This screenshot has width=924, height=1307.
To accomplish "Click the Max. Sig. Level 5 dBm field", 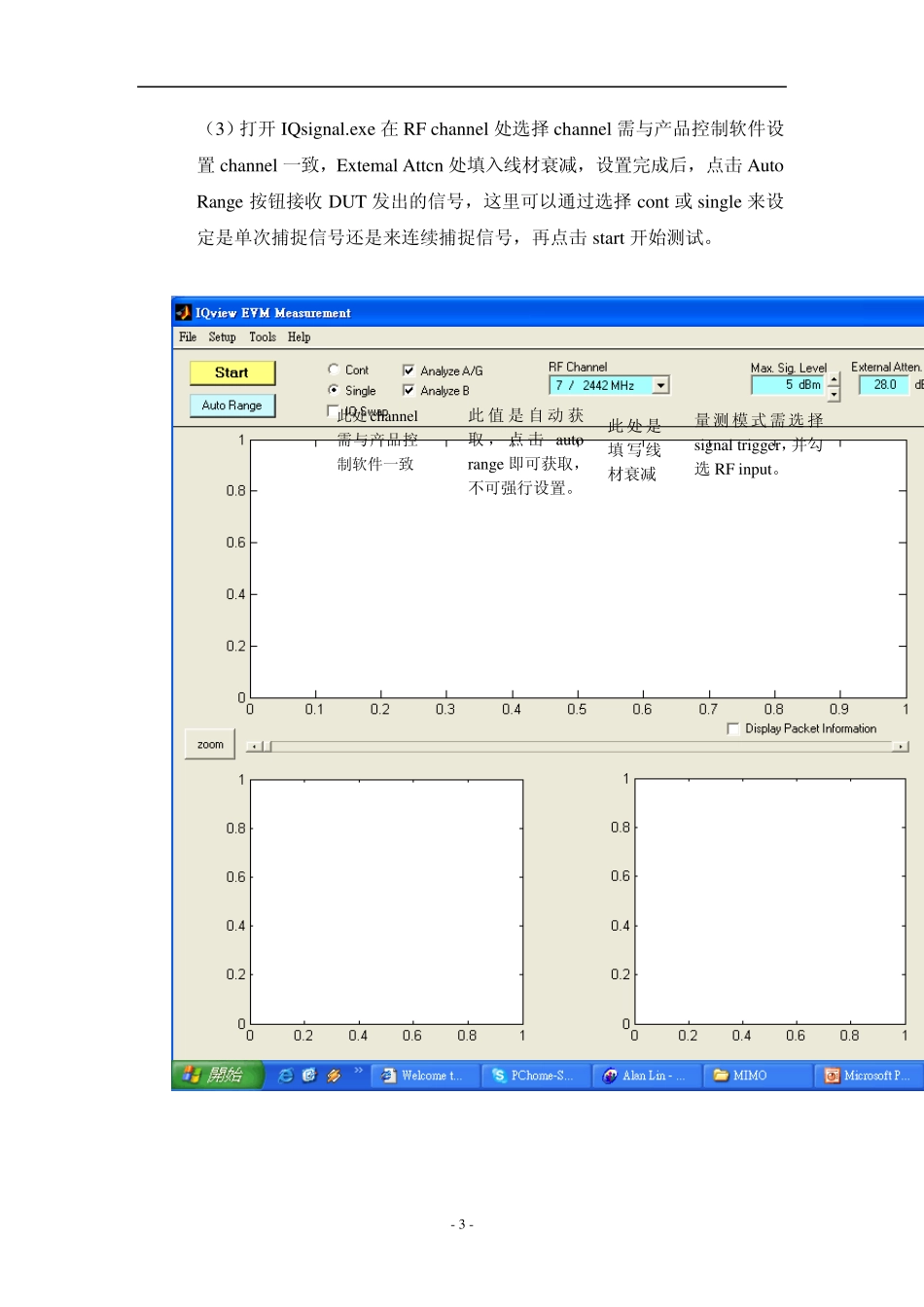I will coord(789,385).
